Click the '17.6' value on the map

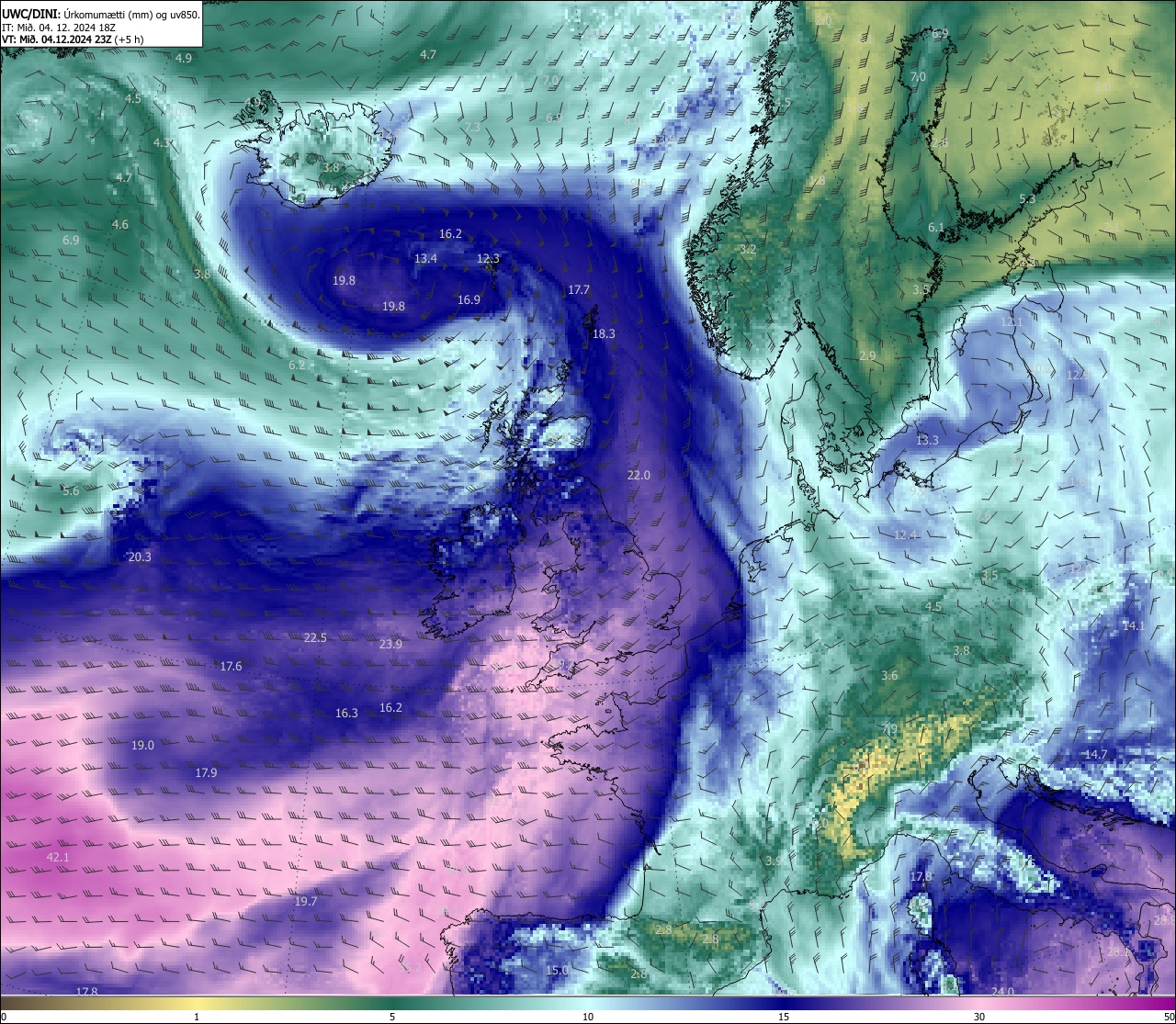click(x=231, y=666)
